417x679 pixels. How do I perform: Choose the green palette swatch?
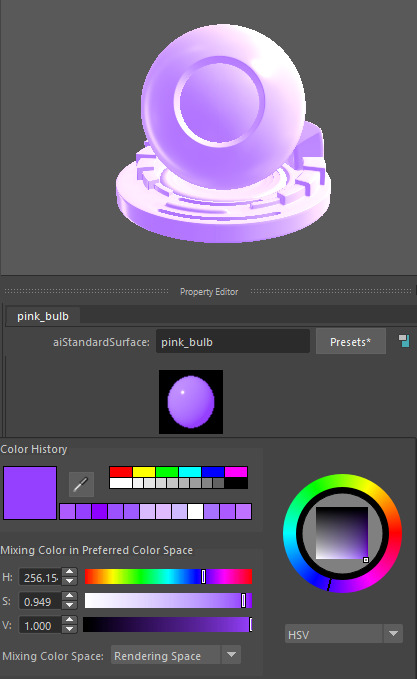click(x=167, y=472)
